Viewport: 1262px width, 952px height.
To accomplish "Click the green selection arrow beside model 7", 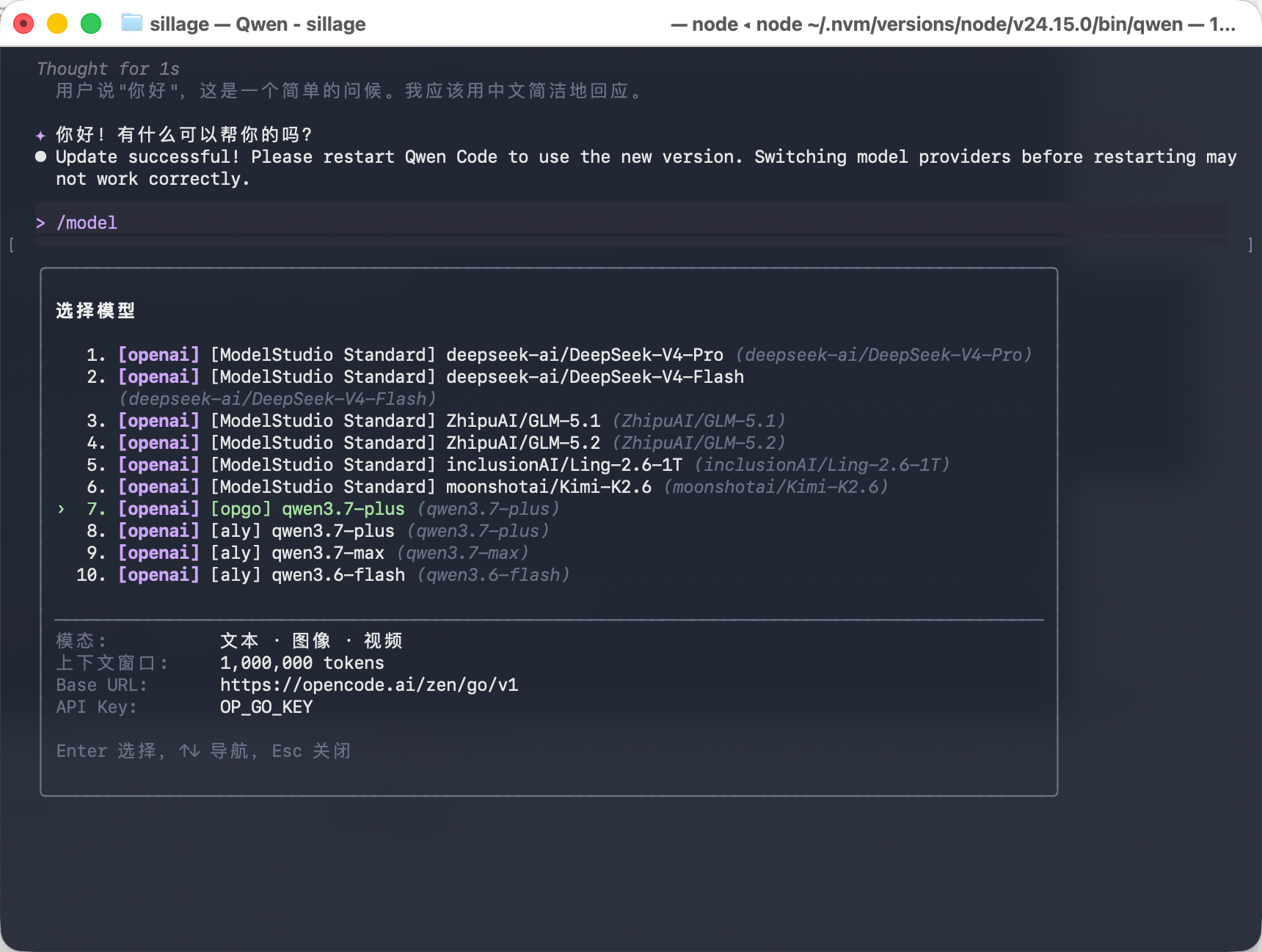I will (62, 509).
